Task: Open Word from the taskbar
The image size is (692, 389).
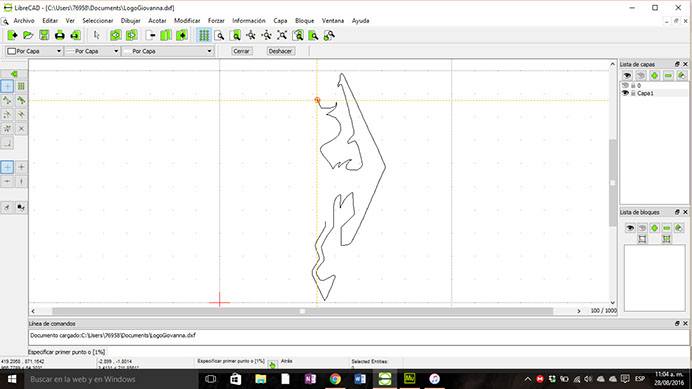Action: 360,379
